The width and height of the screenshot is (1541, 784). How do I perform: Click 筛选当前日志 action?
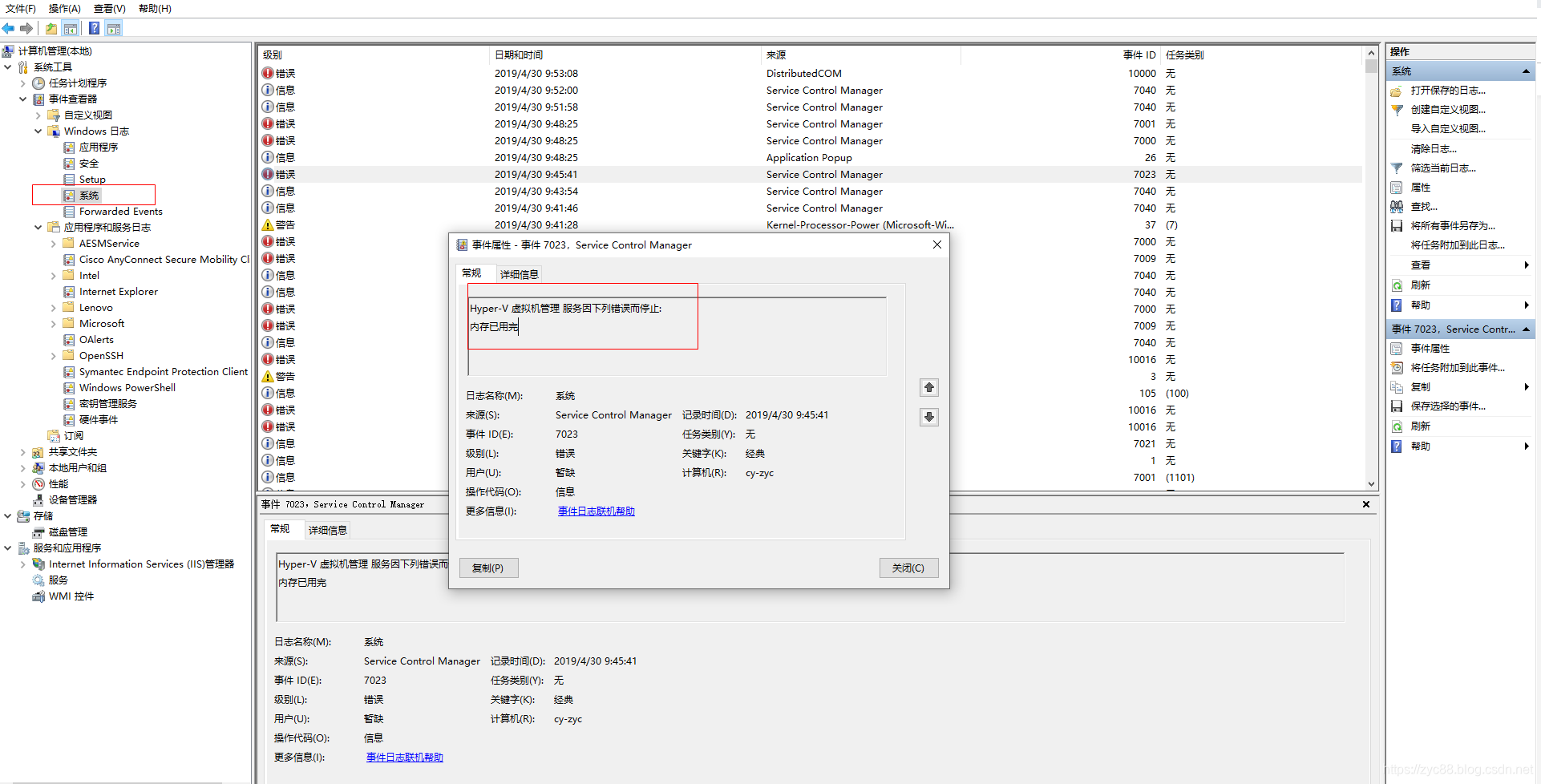tap(1442, 168)
